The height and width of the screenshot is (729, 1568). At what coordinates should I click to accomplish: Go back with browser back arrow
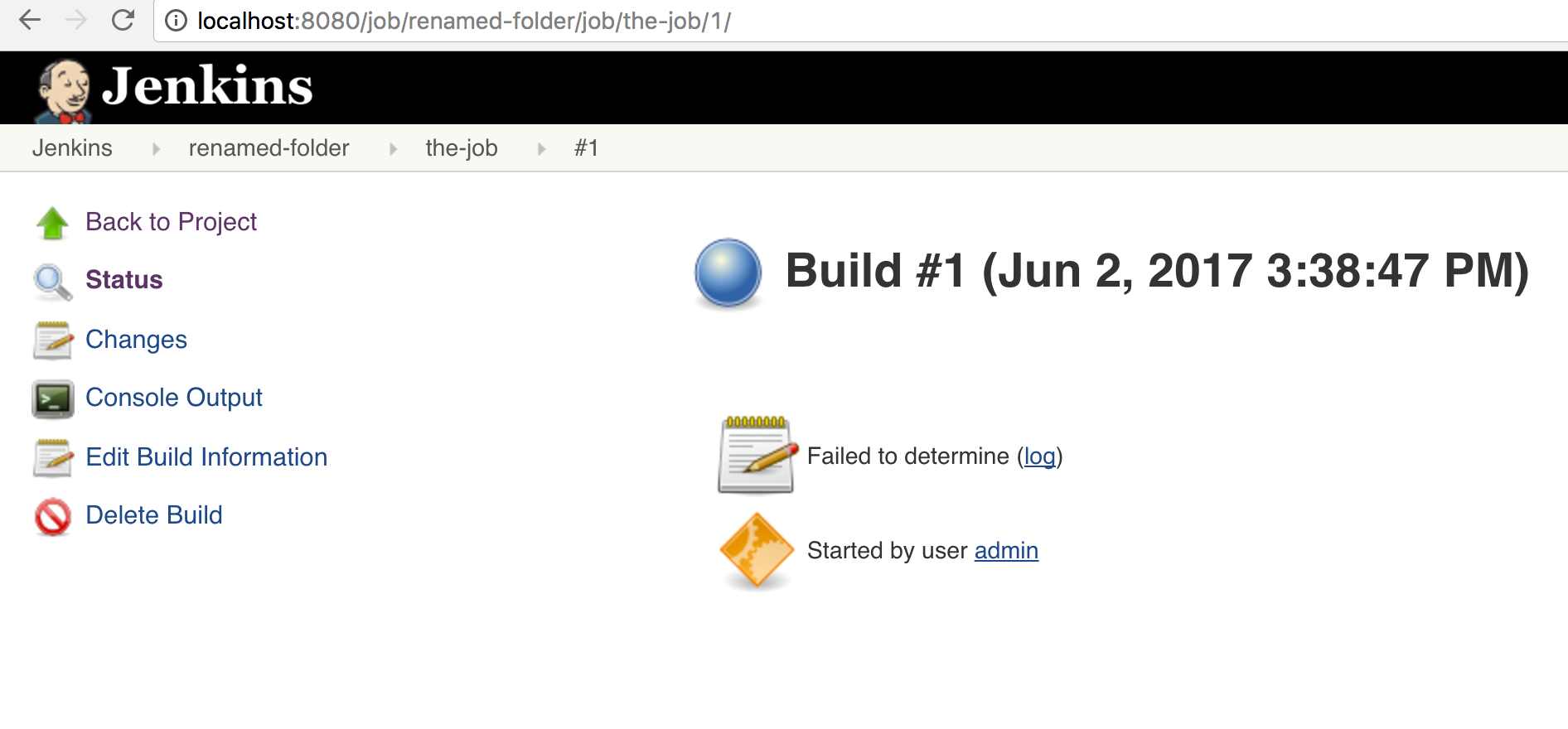[x=30, y=20]
